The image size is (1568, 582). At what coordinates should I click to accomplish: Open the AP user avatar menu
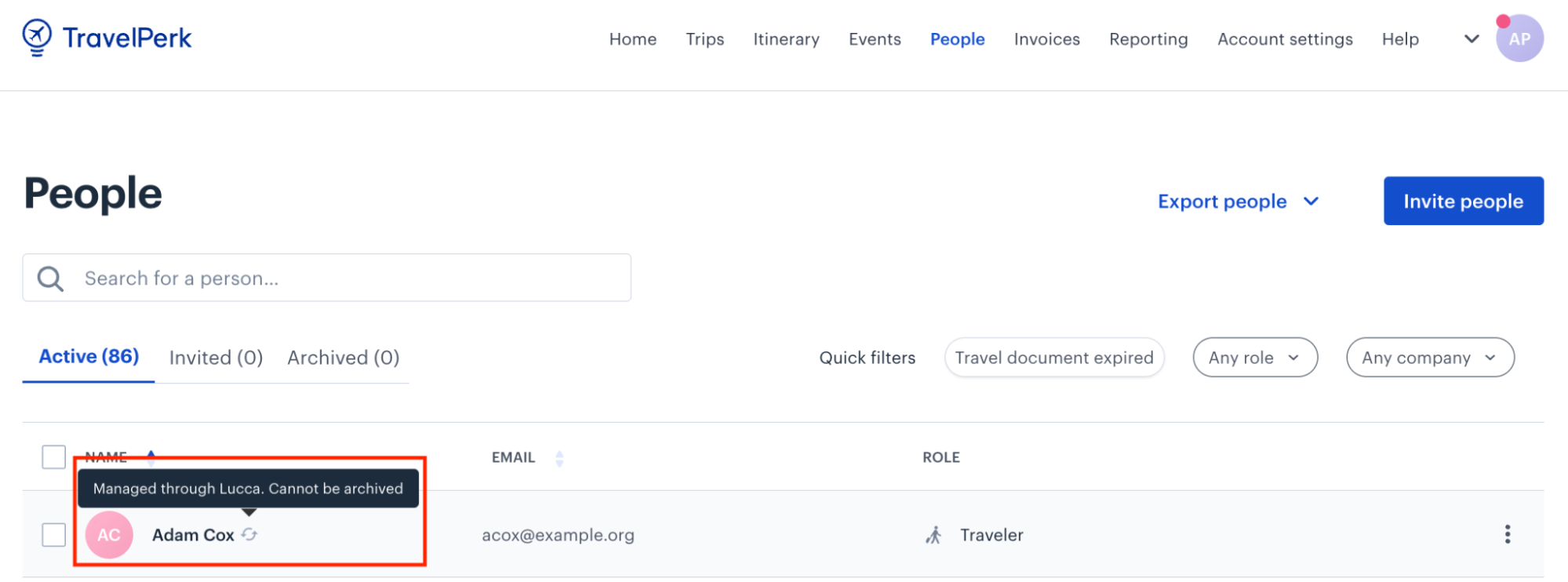click(1519, 38)
